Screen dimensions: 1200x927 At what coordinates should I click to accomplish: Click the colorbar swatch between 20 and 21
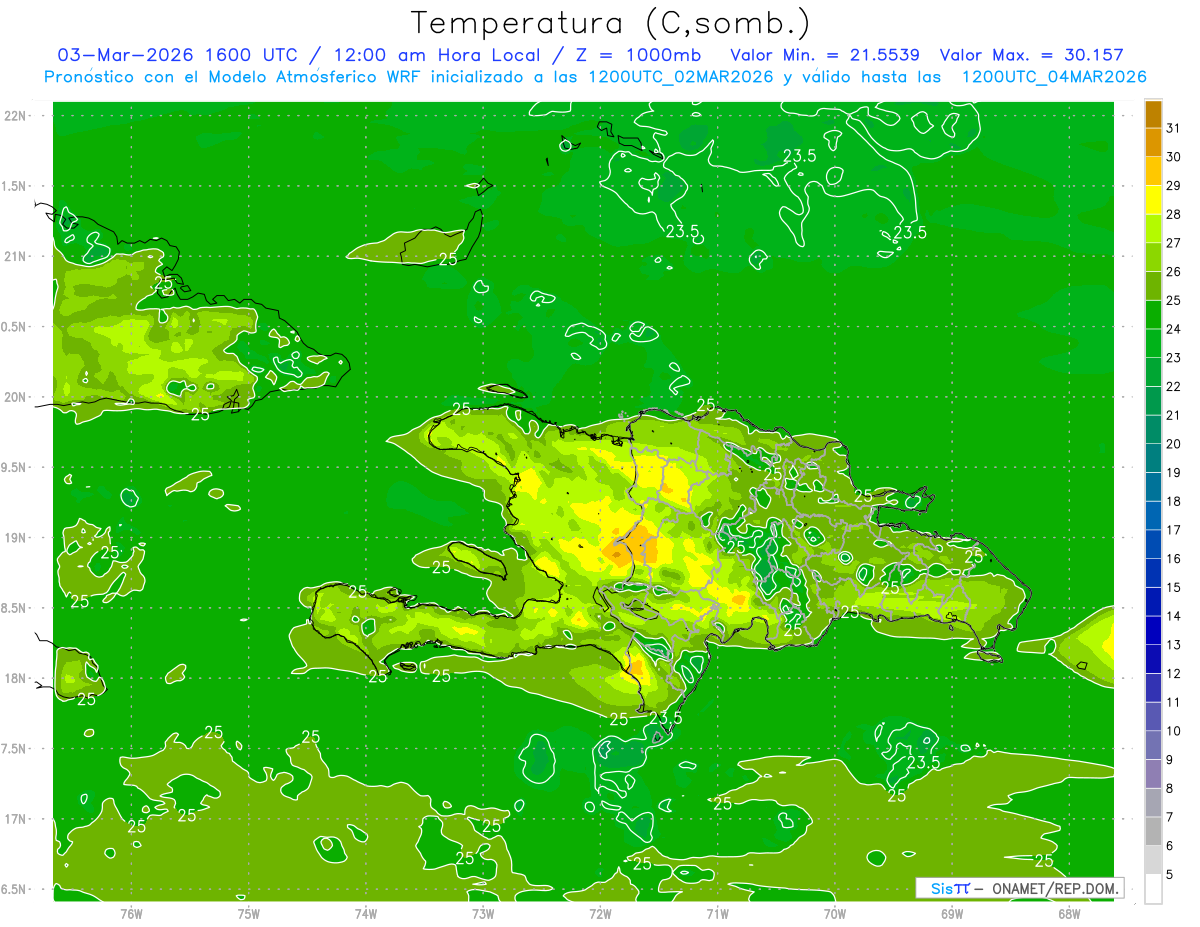coord(1153,430)
